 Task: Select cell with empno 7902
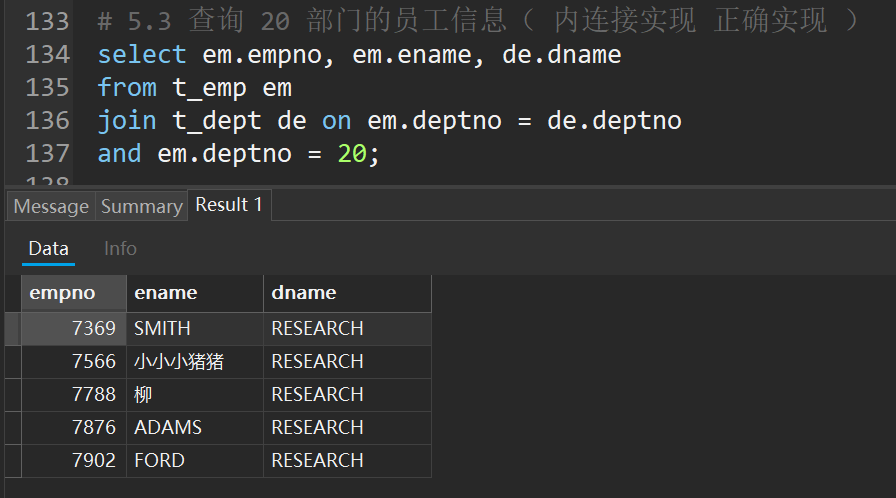(74, 461)
